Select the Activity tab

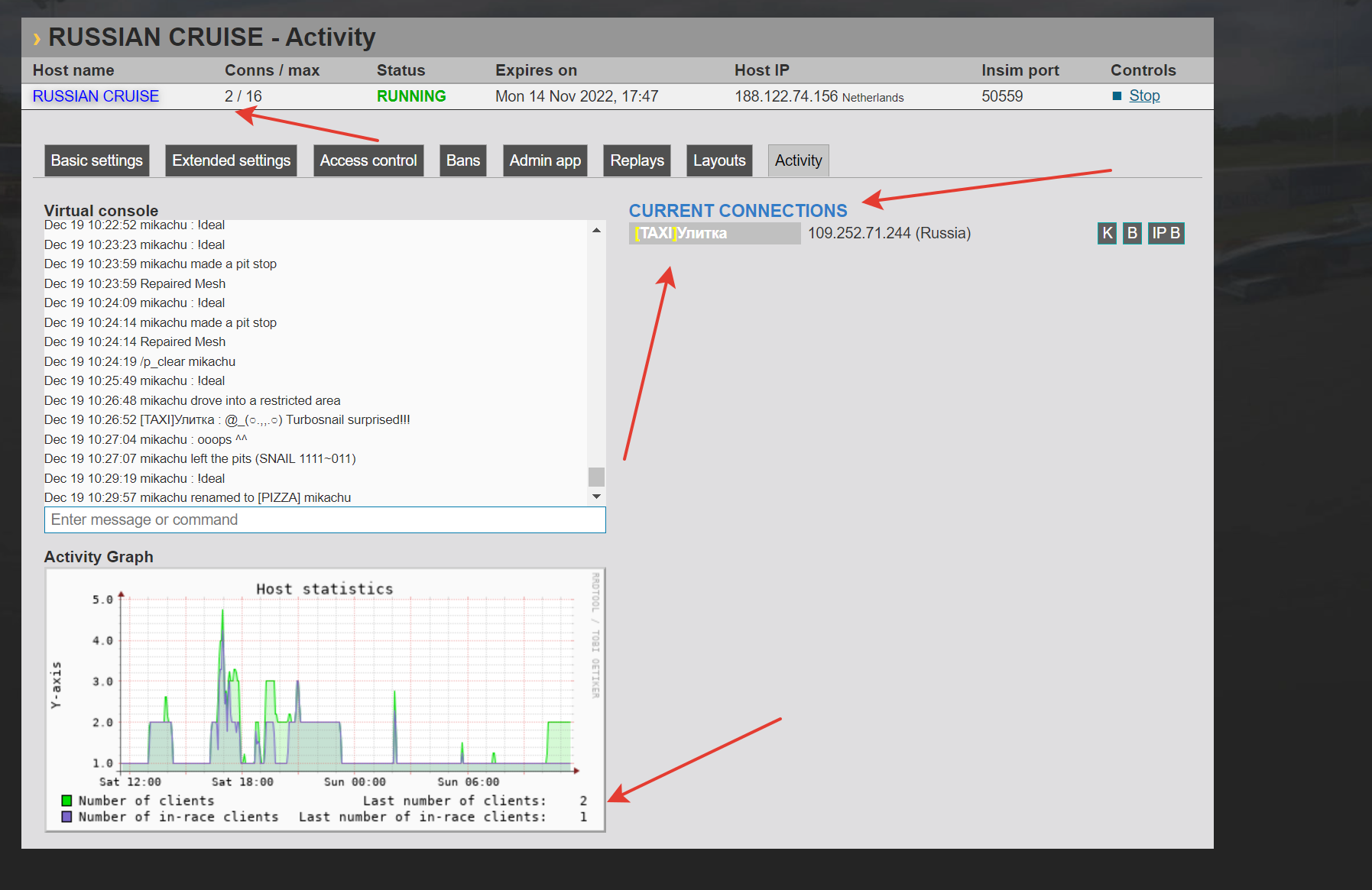(x=799, y=160)
